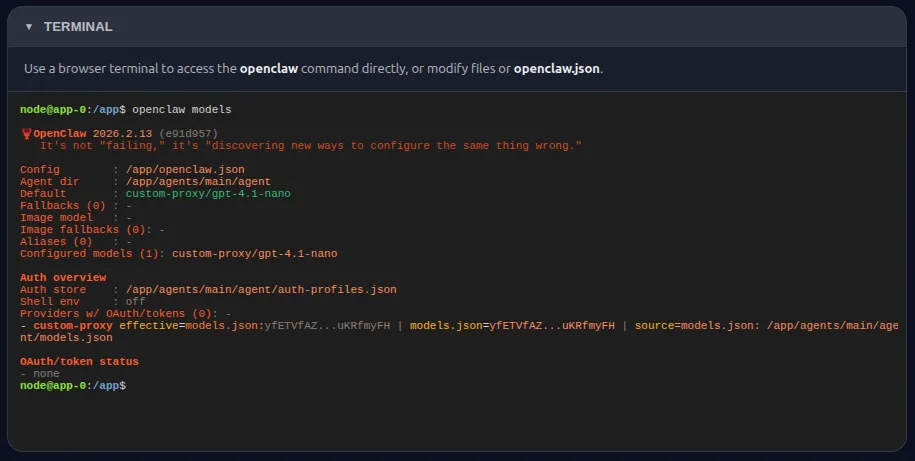Click the TERMINAL header title
This screenshot has height=461, width=915.
(78, 27)
